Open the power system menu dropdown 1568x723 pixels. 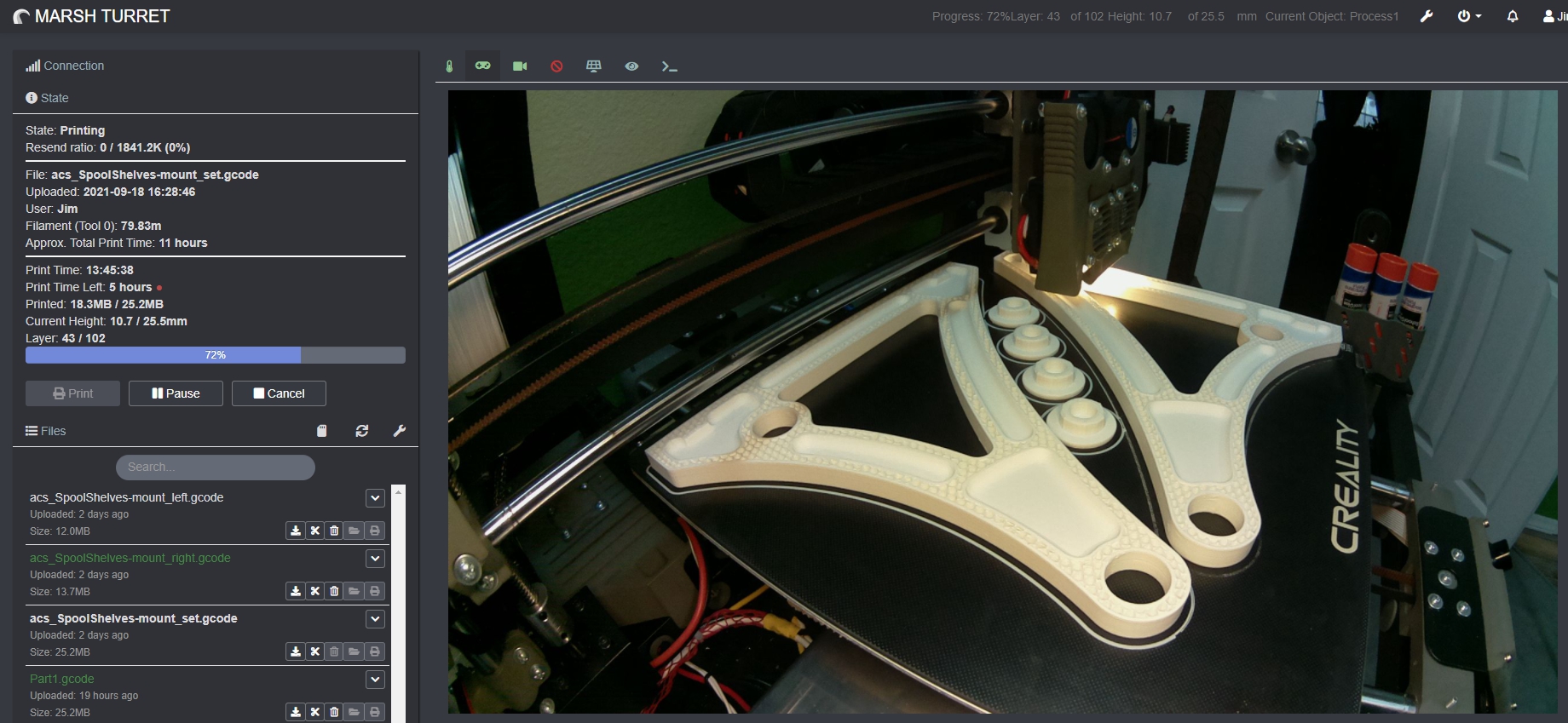pos(1469,16)
